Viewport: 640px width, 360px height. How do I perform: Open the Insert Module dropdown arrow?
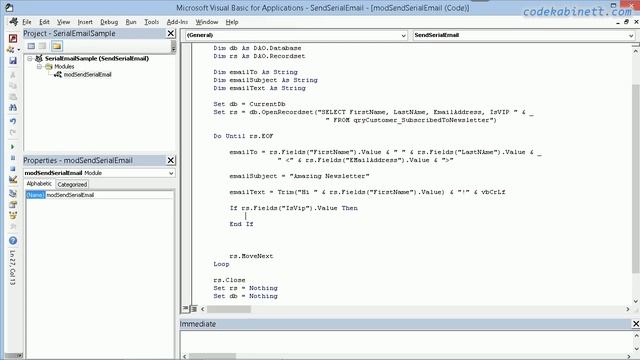click(x=18, y=50)
